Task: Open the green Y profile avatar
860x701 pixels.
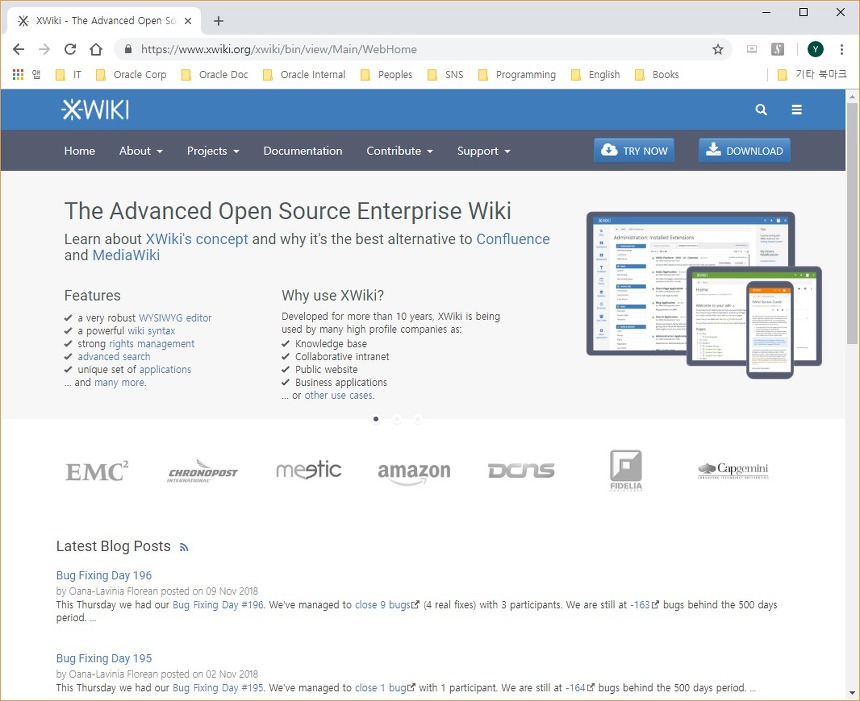Action: tap(816, 49)
